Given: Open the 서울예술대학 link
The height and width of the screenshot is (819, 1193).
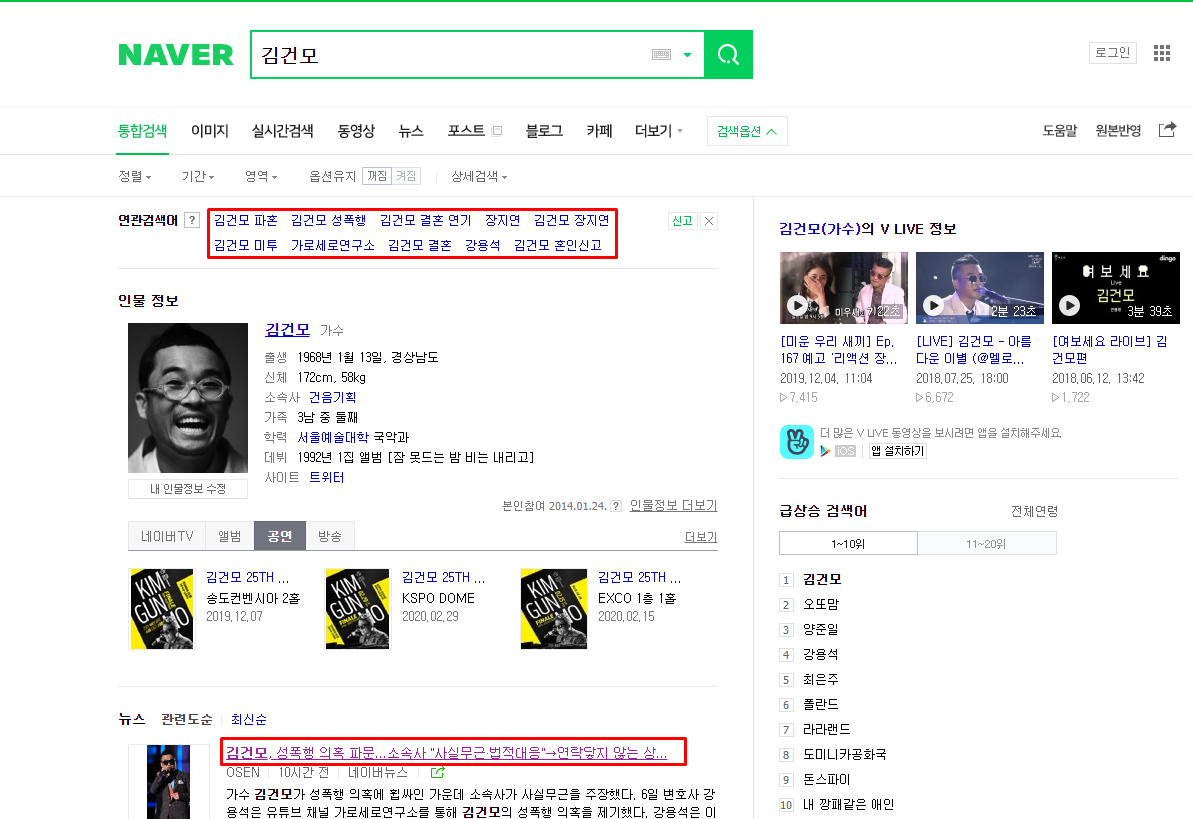Looking at the screenshot, I should pyautogui.click(x=333, y=437).
